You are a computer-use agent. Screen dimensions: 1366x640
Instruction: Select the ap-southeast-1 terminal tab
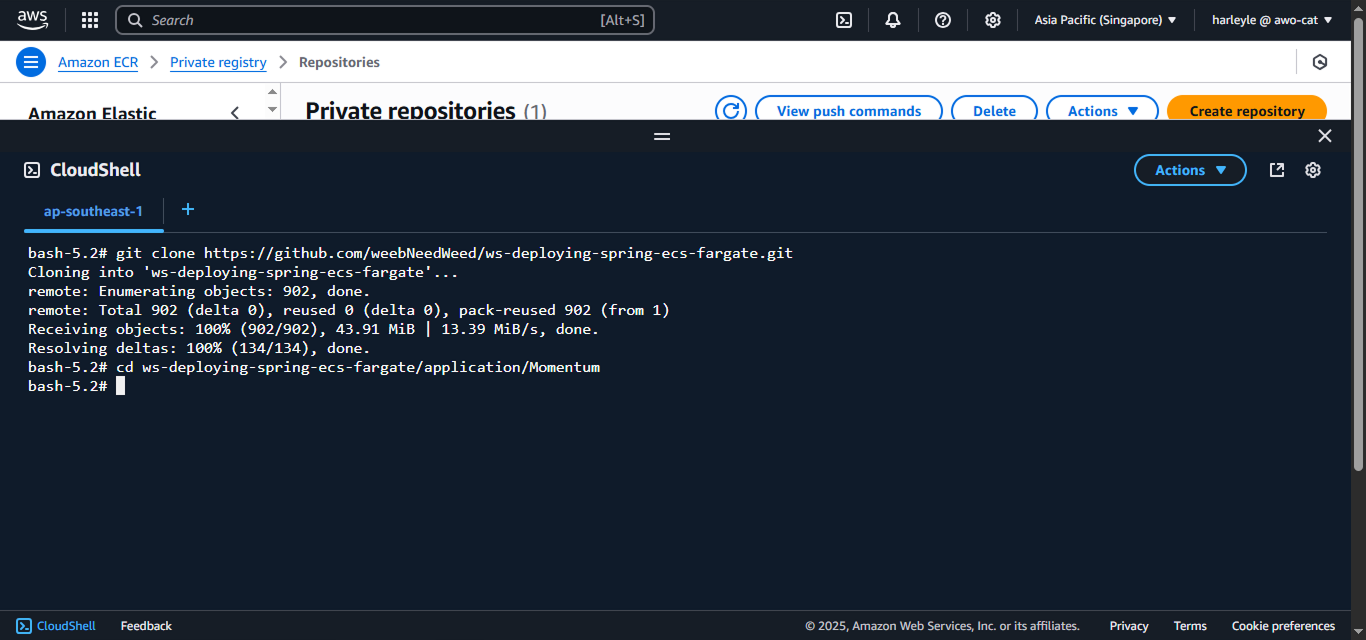pyautogui.click(x=93, y=211)
